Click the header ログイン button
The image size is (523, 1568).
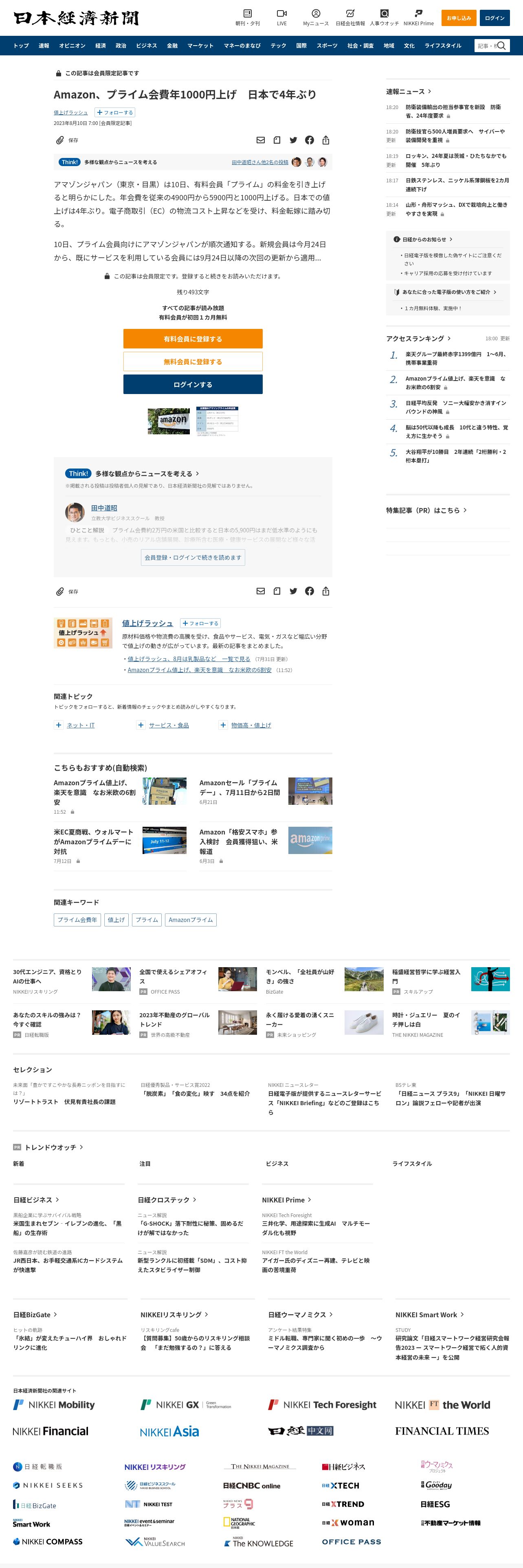[494, 18]
